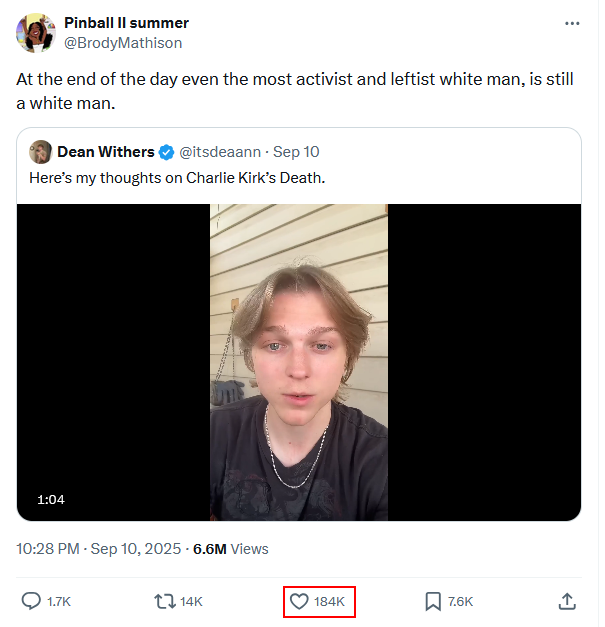View the 6.6M Views analytics
The width and height of the screenshot is (605, 627).
point(231,549)
